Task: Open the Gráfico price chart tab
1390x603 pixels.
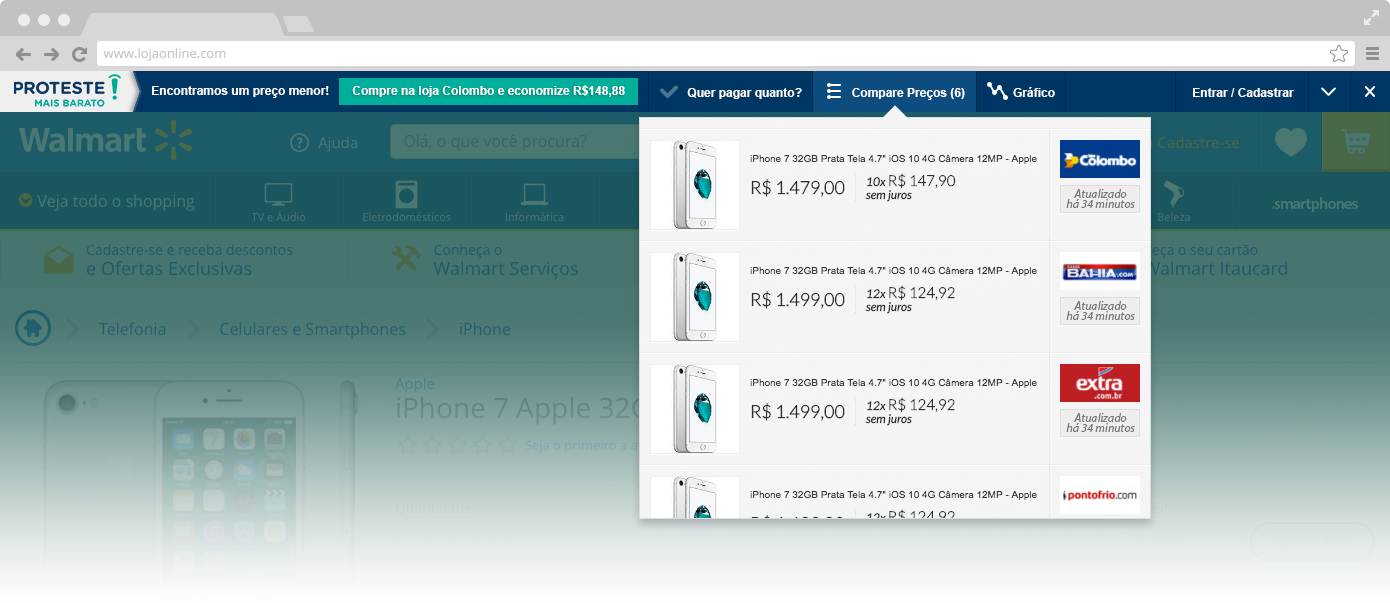Action: tap(1021, 92)
